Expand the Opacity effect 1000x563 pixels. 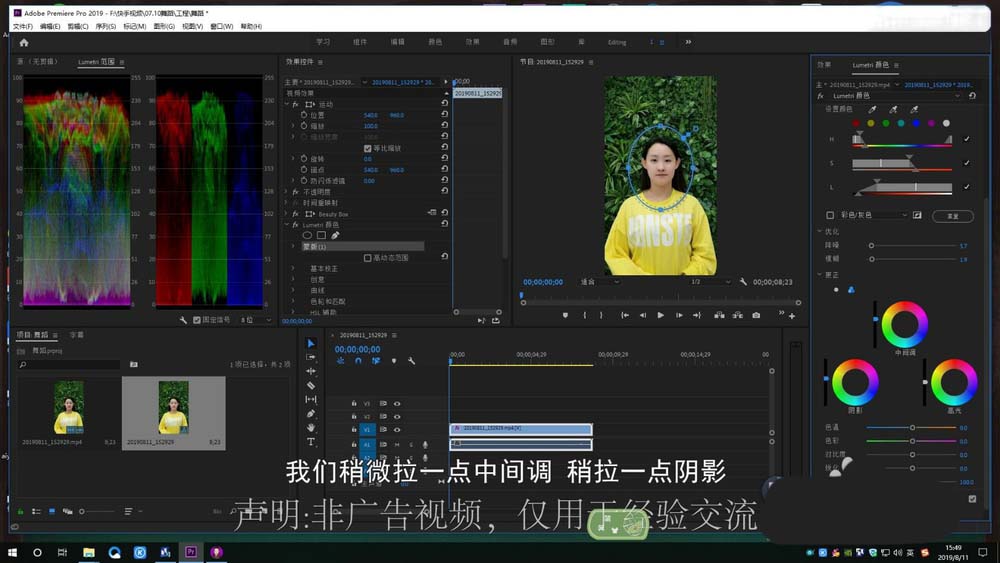pos(286,191)
